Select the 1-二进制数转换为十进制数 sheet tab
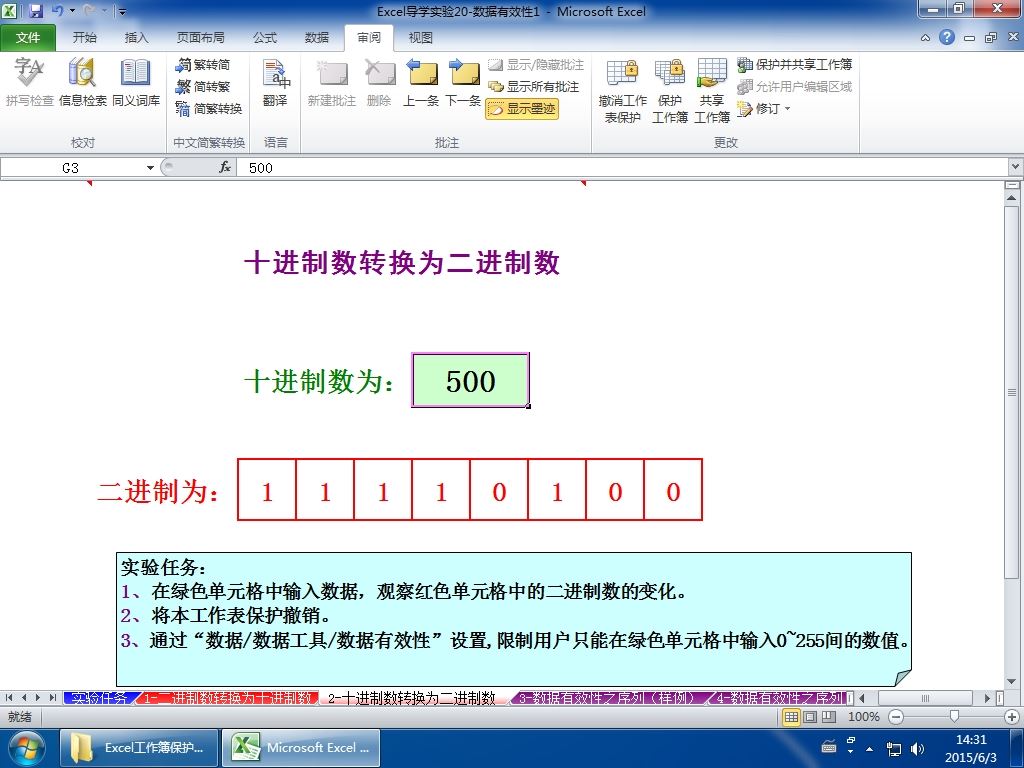The image size is (1024, 768). pos(227,698)
